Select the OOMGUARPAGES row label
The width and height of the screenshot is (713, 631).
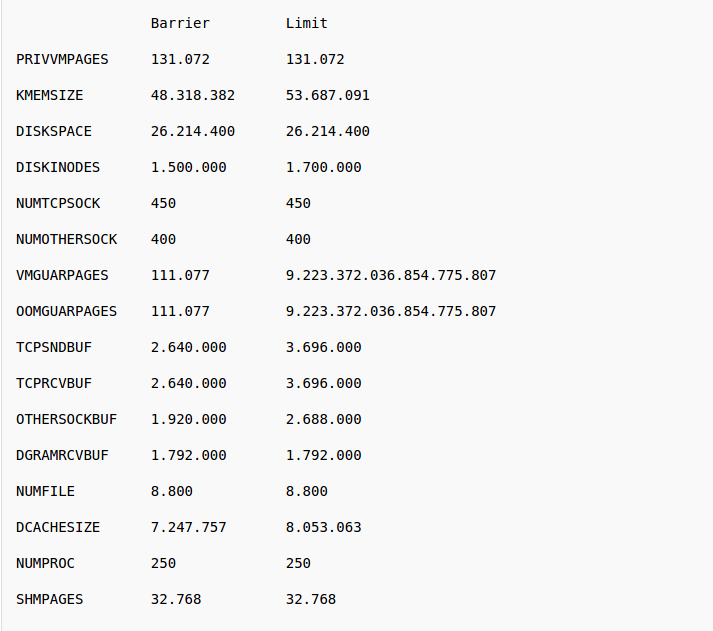click(66, 311)
